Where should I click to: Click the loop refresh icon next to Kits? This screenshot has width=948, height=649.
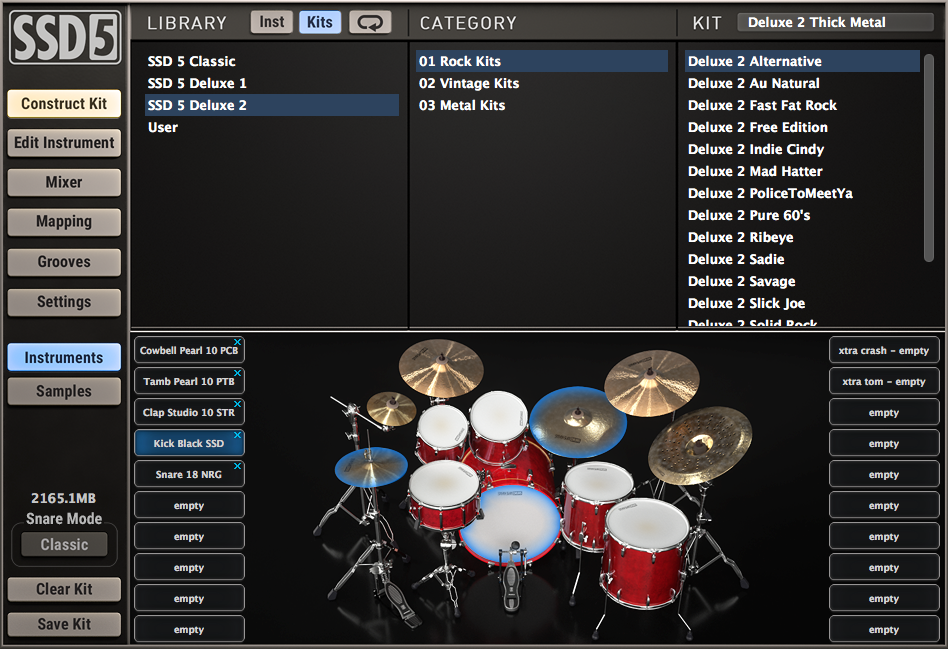pyautogui.click(x=369, y=22)
